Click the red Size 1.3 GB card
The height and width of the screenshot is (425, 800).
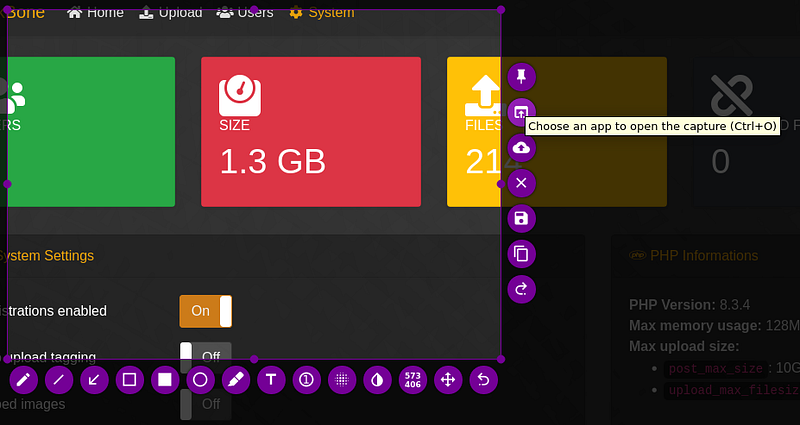click(310, 132)
